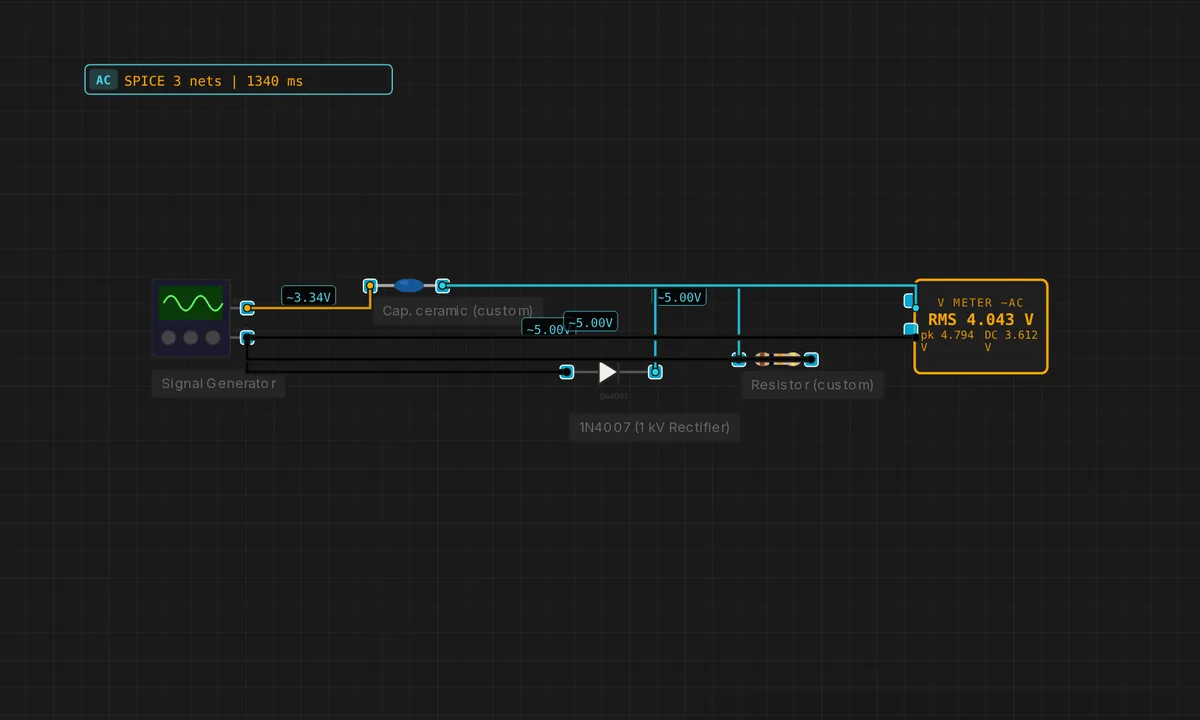Click the resistor's right terminal pin

811,360
